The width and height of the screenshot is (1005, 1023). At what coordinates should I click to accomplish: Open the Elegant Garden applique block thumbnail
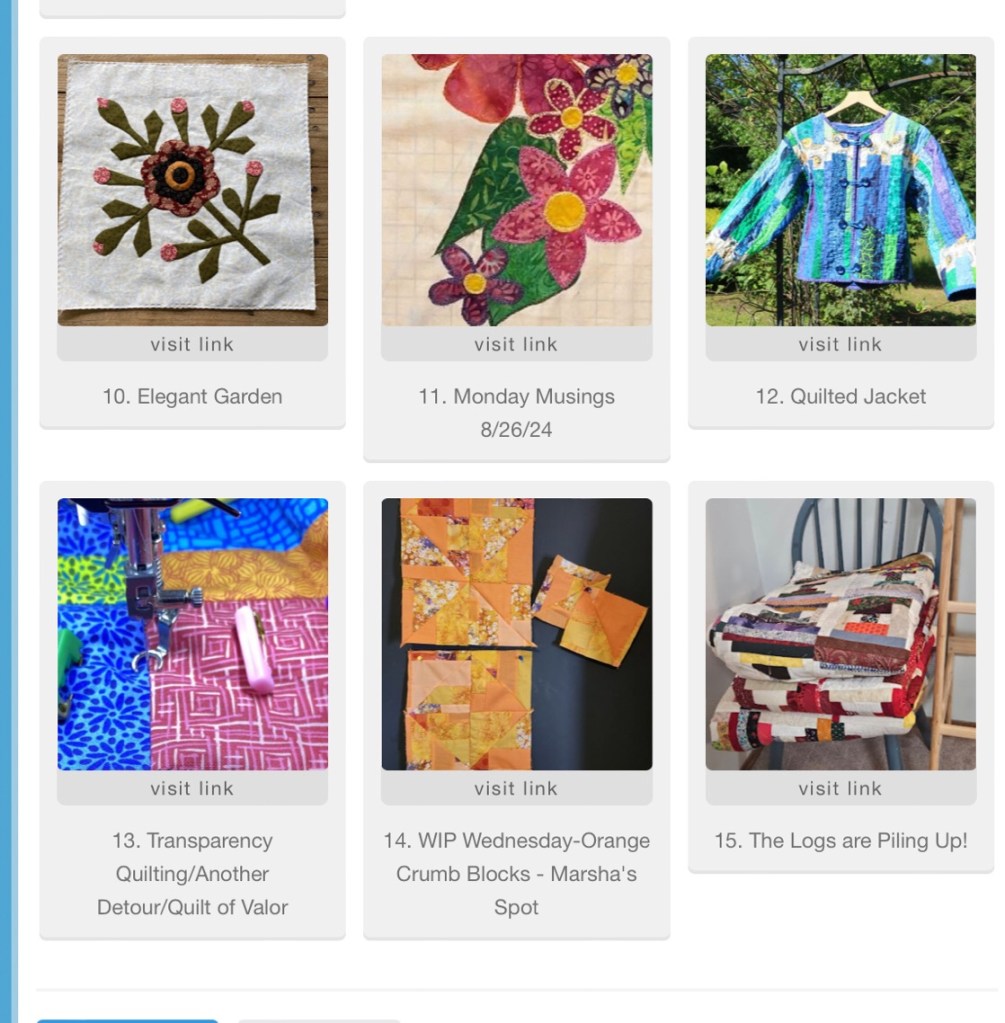pos(193,190)
